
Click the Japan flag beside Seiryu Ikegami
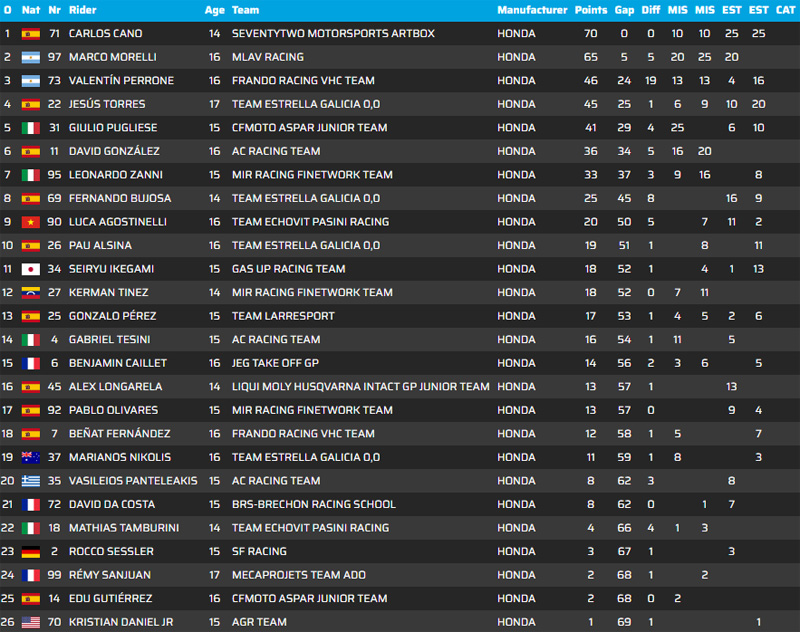30,269
